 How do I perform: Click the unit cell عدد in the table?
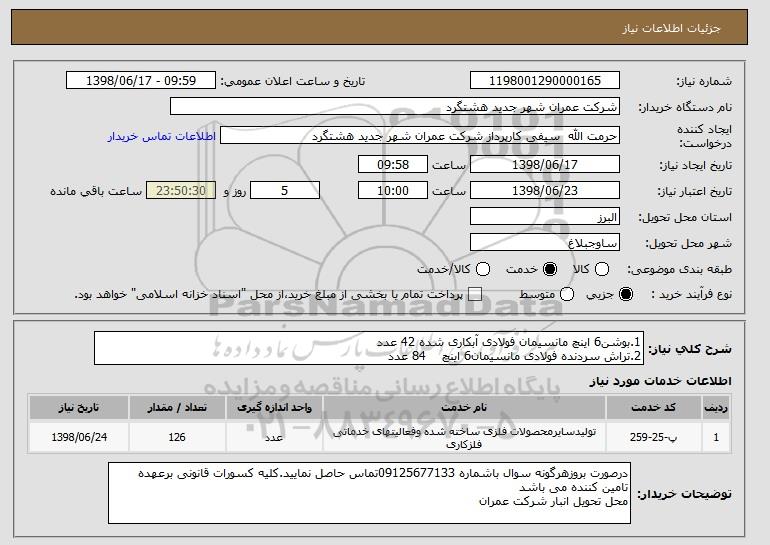pyautogui.click(x=274, y=437)
